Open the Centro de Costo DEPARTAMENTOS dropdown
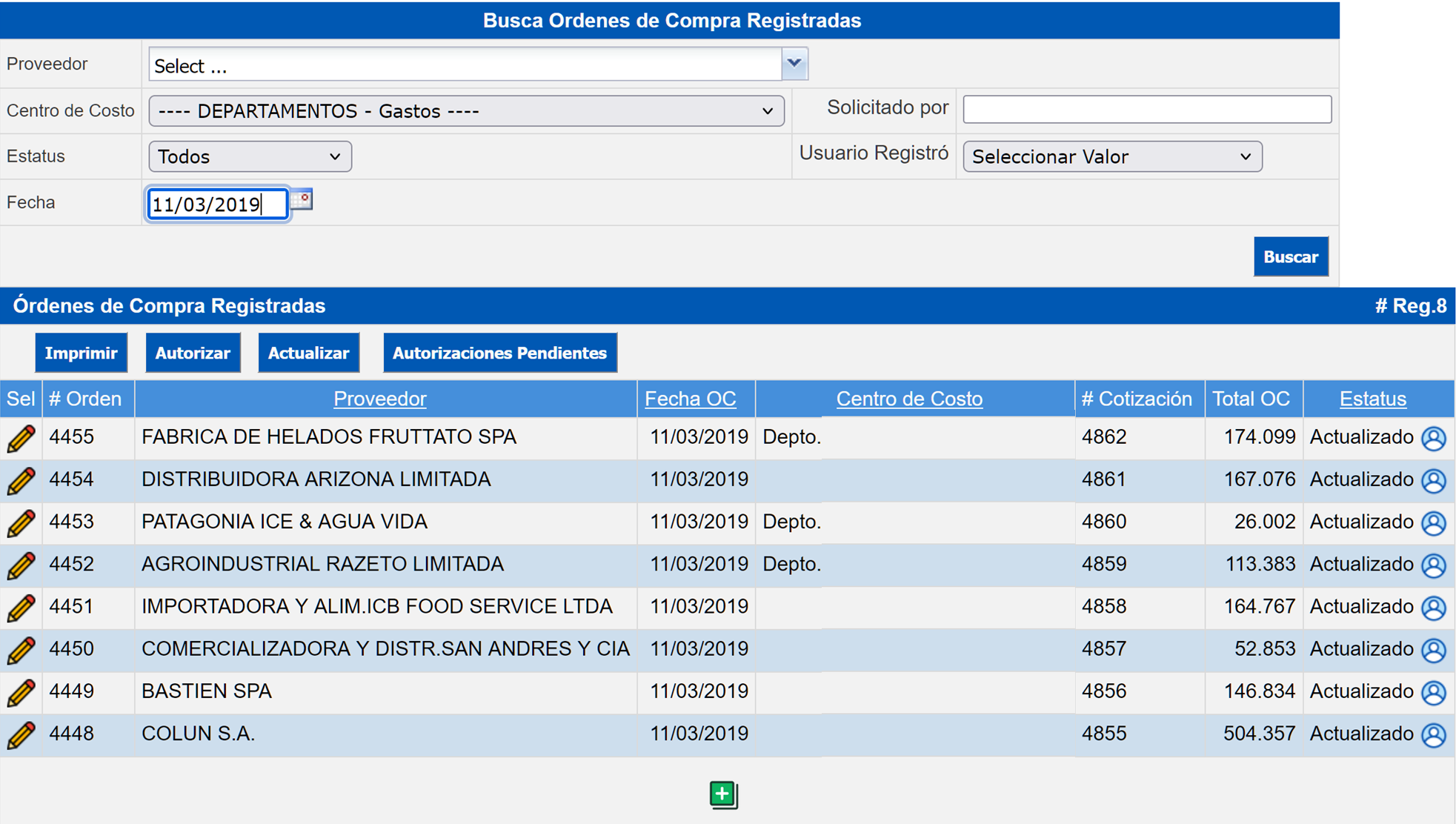 point(466,111)
